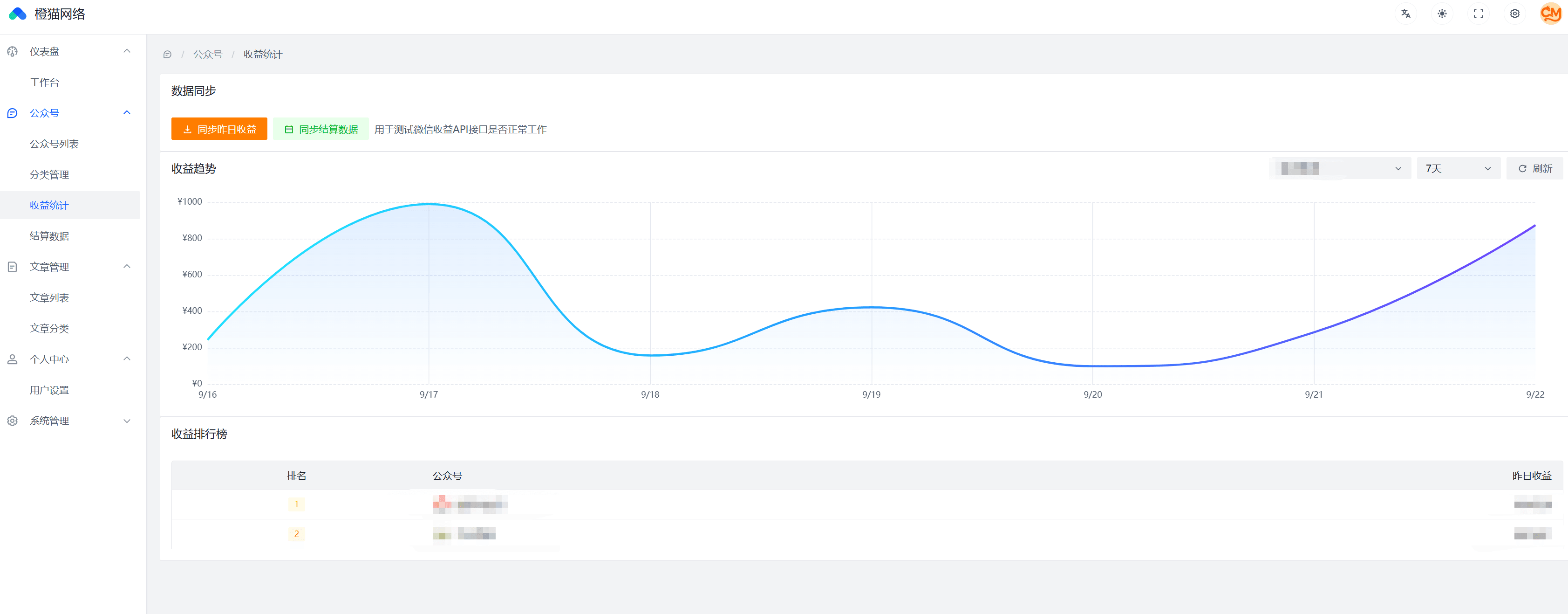Open 结算数据 menu item
The image size is (1568, 614).
pyautogui.click(x=49, y=236)
